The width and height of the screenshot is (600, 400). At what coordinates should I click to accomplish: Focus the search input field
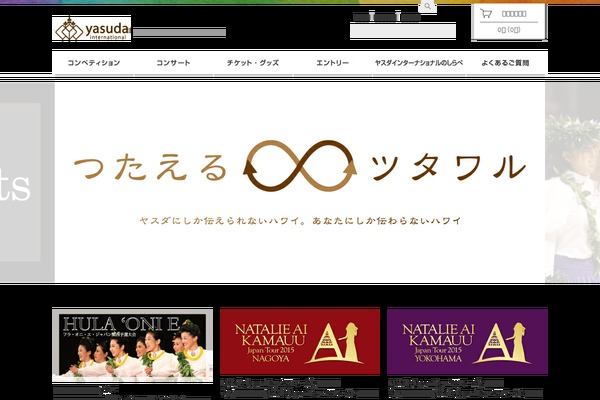[x=403, y=31]
